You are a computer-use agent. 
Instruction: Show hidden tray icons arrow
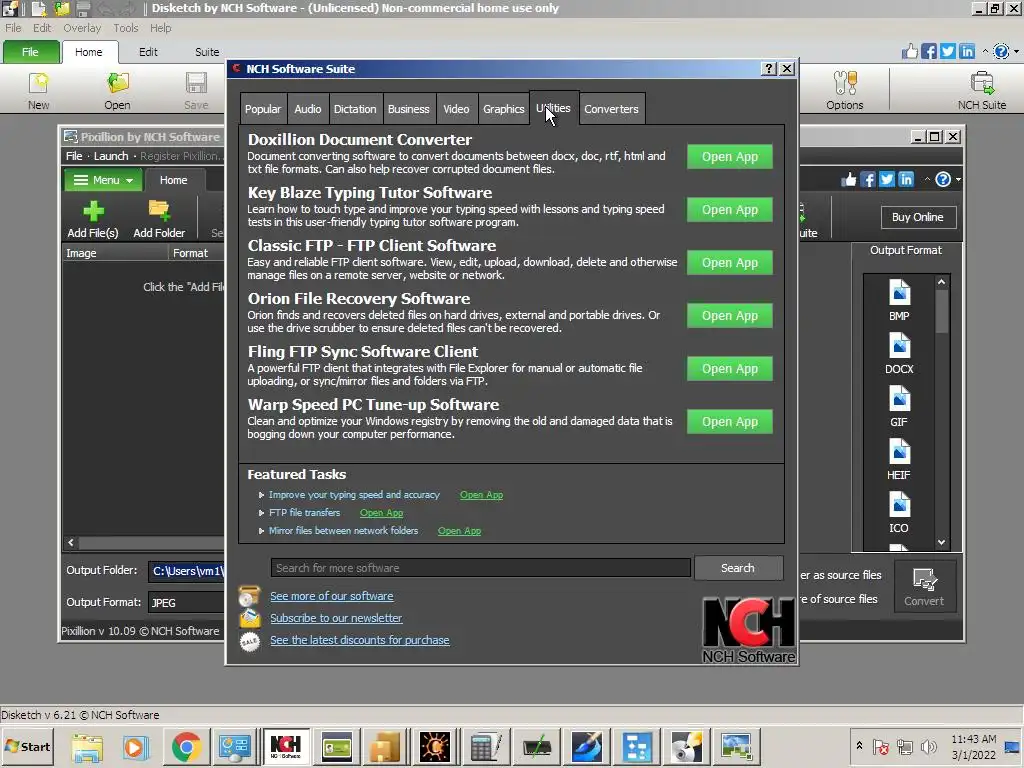pyautogui.click(x=859, y=745)
